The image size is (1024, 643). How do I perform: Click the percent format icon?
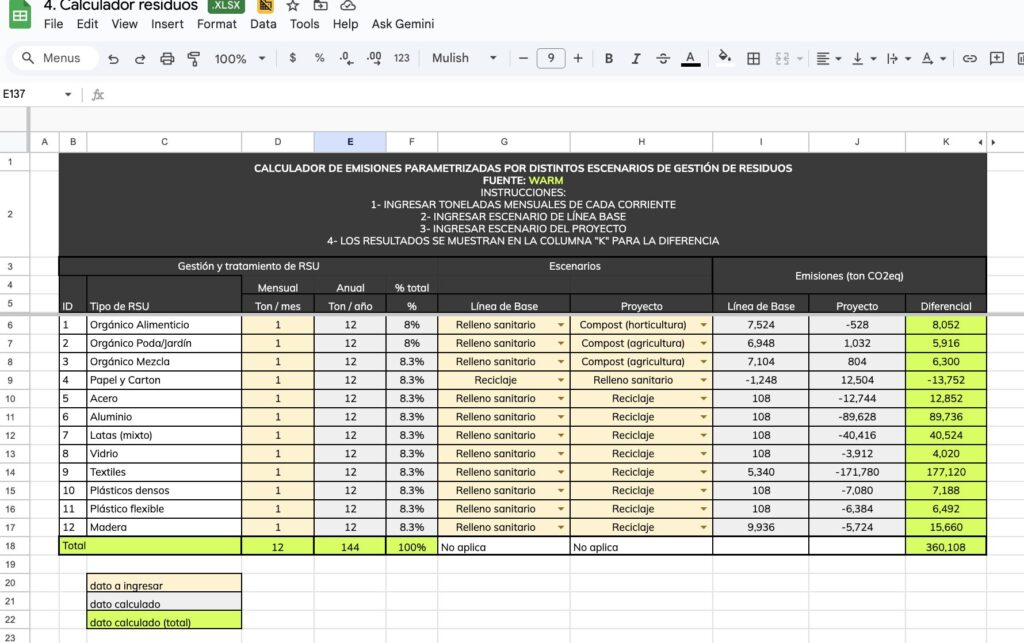pos(317,58)
